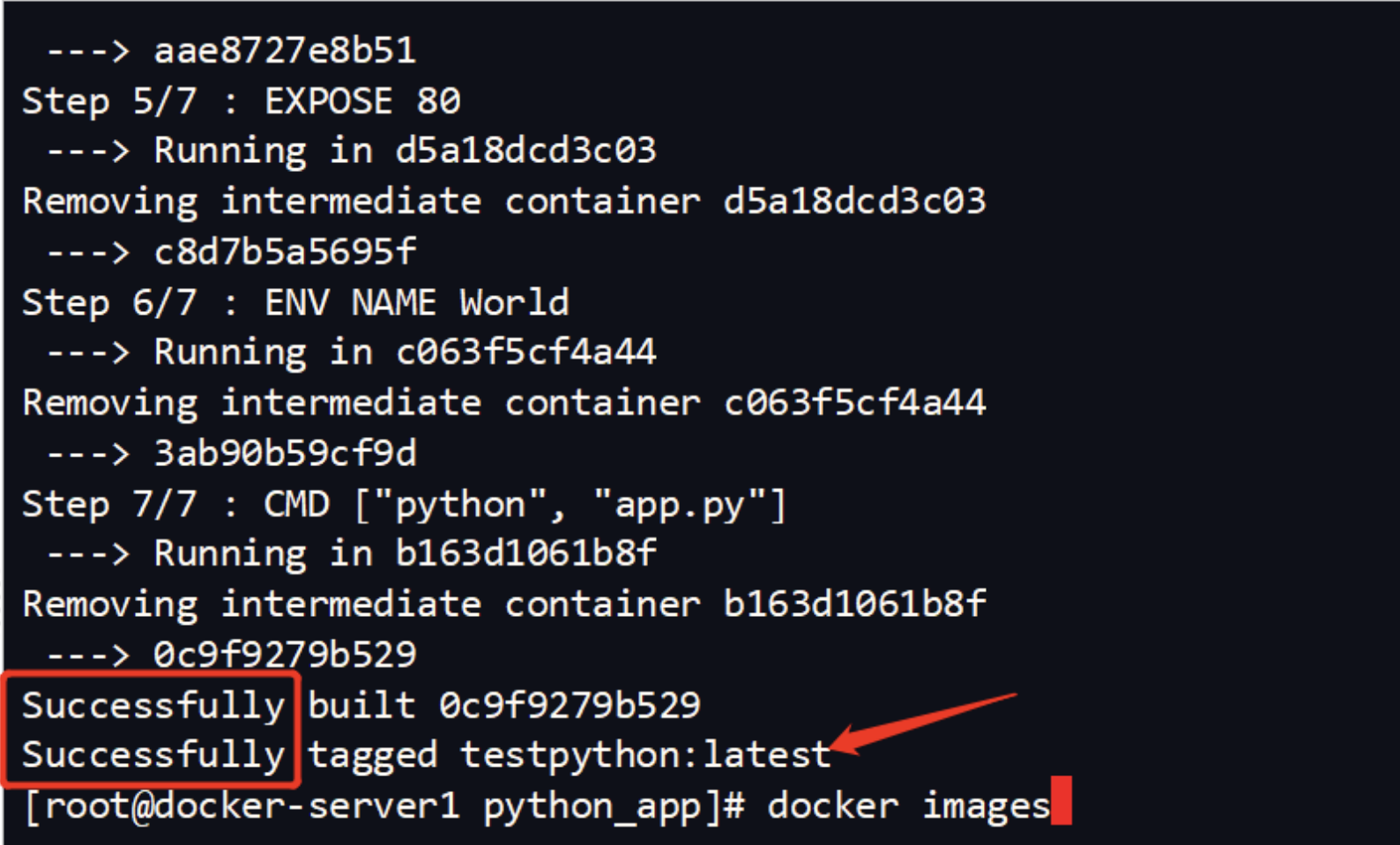
Task: Click the 'Step 5/7 : EXPOSE 80' line
Action: [241, 101]
